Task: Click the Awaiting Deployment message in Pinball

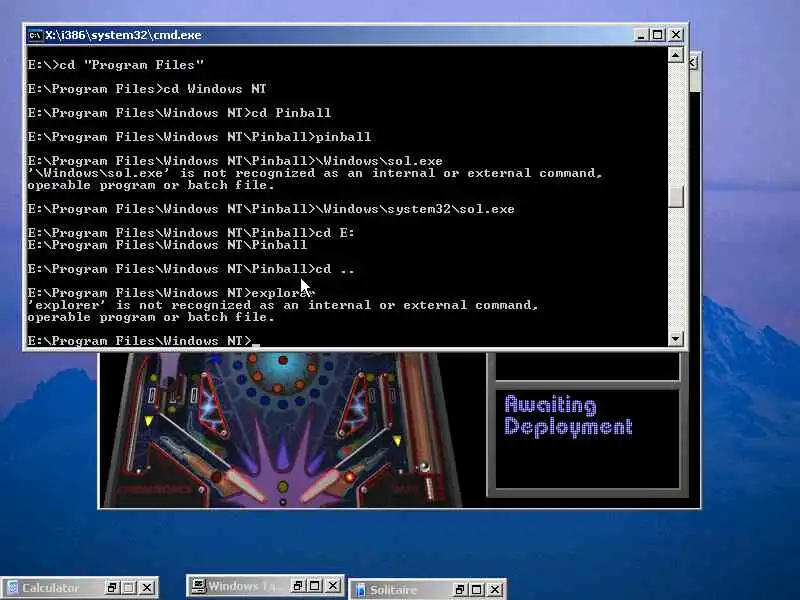Action: click(x=568, y=416)
